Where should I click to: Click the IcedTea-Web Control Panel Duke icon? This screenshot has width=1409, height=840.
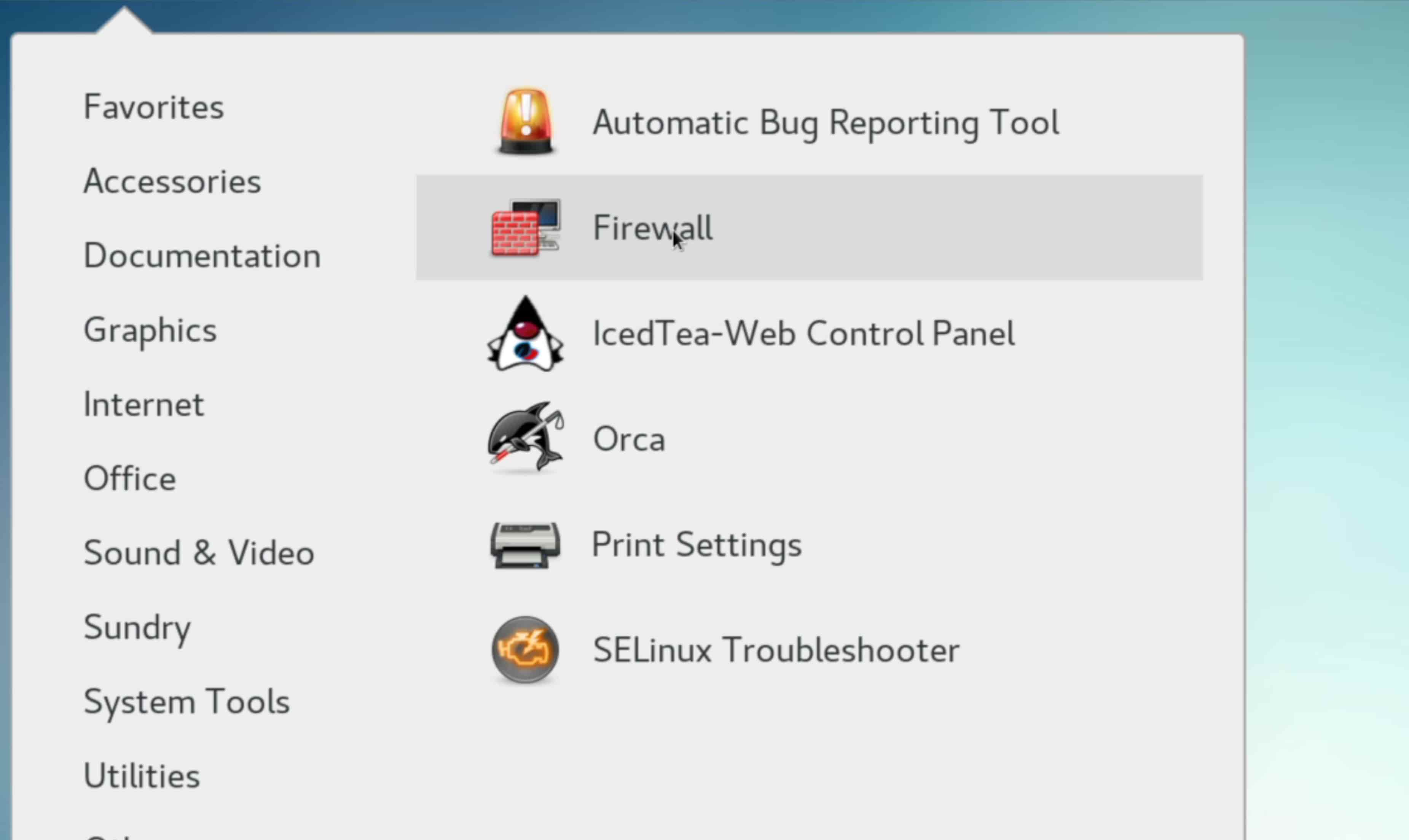525,333
